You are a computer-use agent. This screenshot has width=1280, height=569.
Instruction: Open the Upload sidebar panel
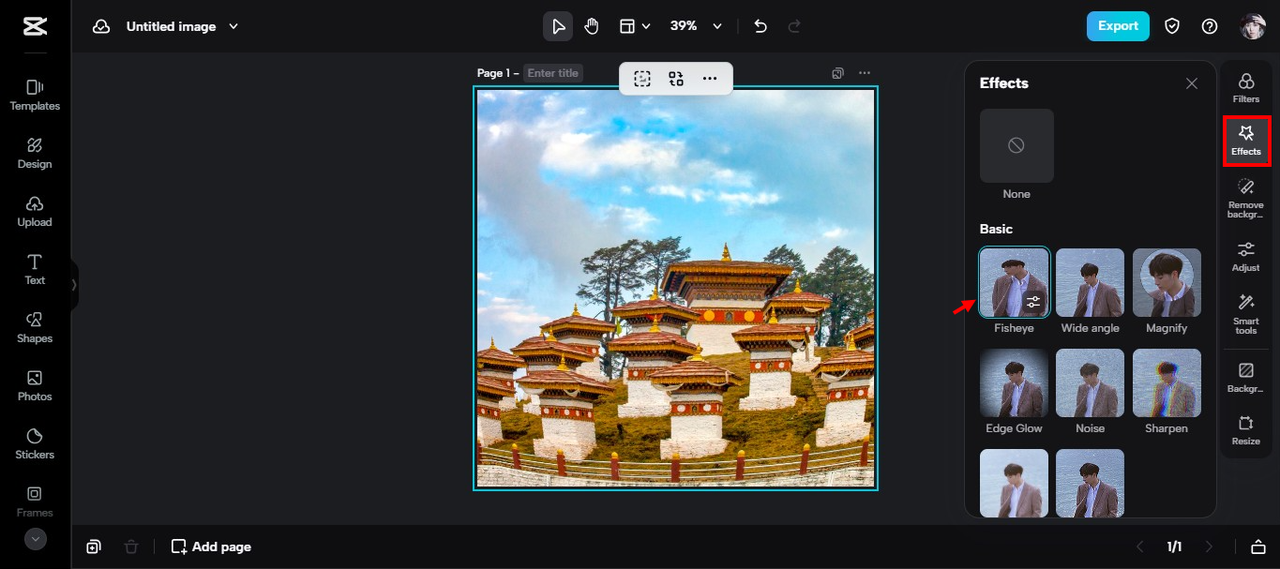click(35, 211)
